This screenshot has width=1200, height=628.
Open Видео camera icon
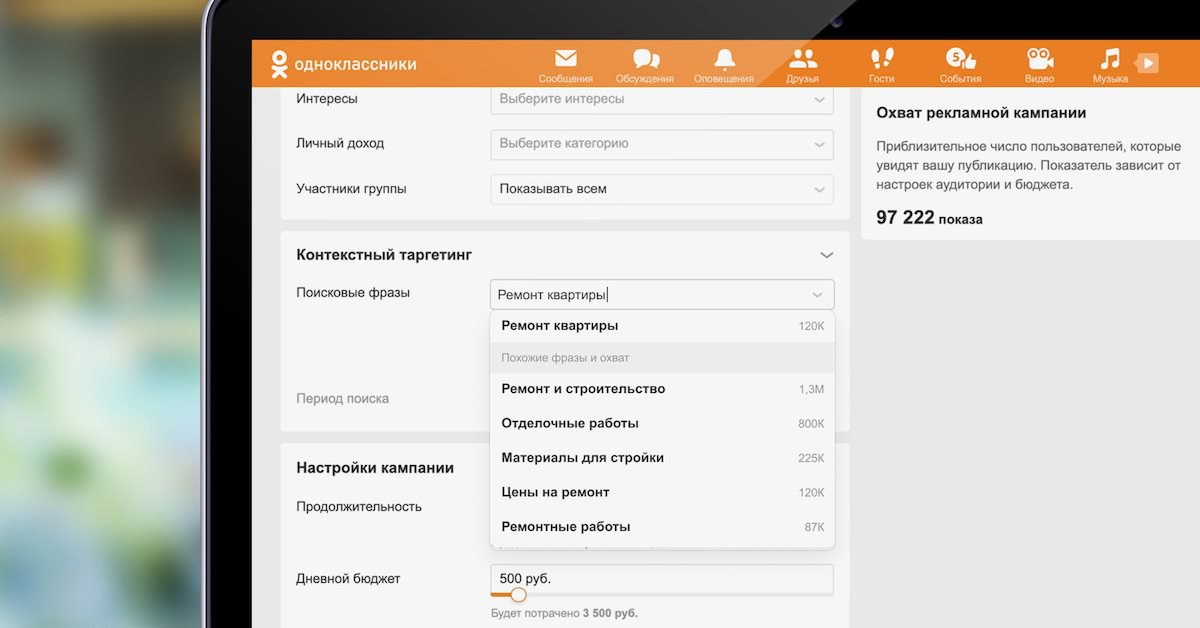1040,58
